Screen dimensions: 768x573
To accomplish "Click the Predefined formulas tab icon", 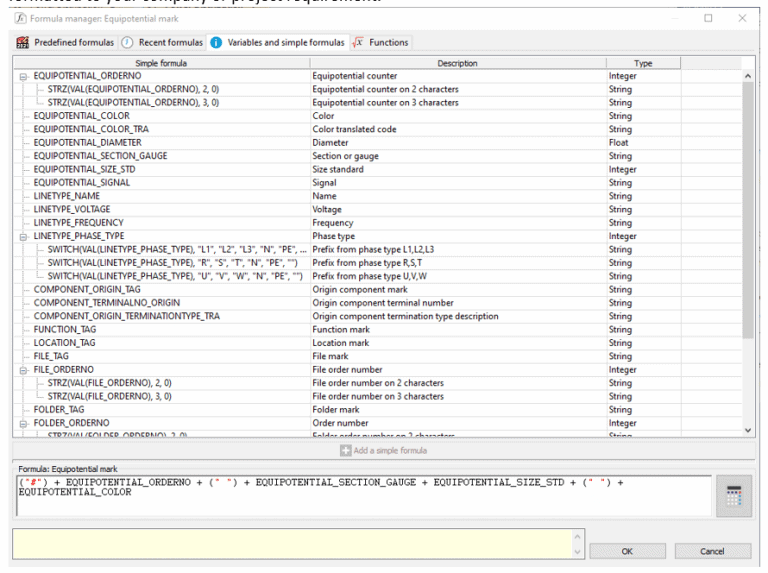I will pos(23,43).
